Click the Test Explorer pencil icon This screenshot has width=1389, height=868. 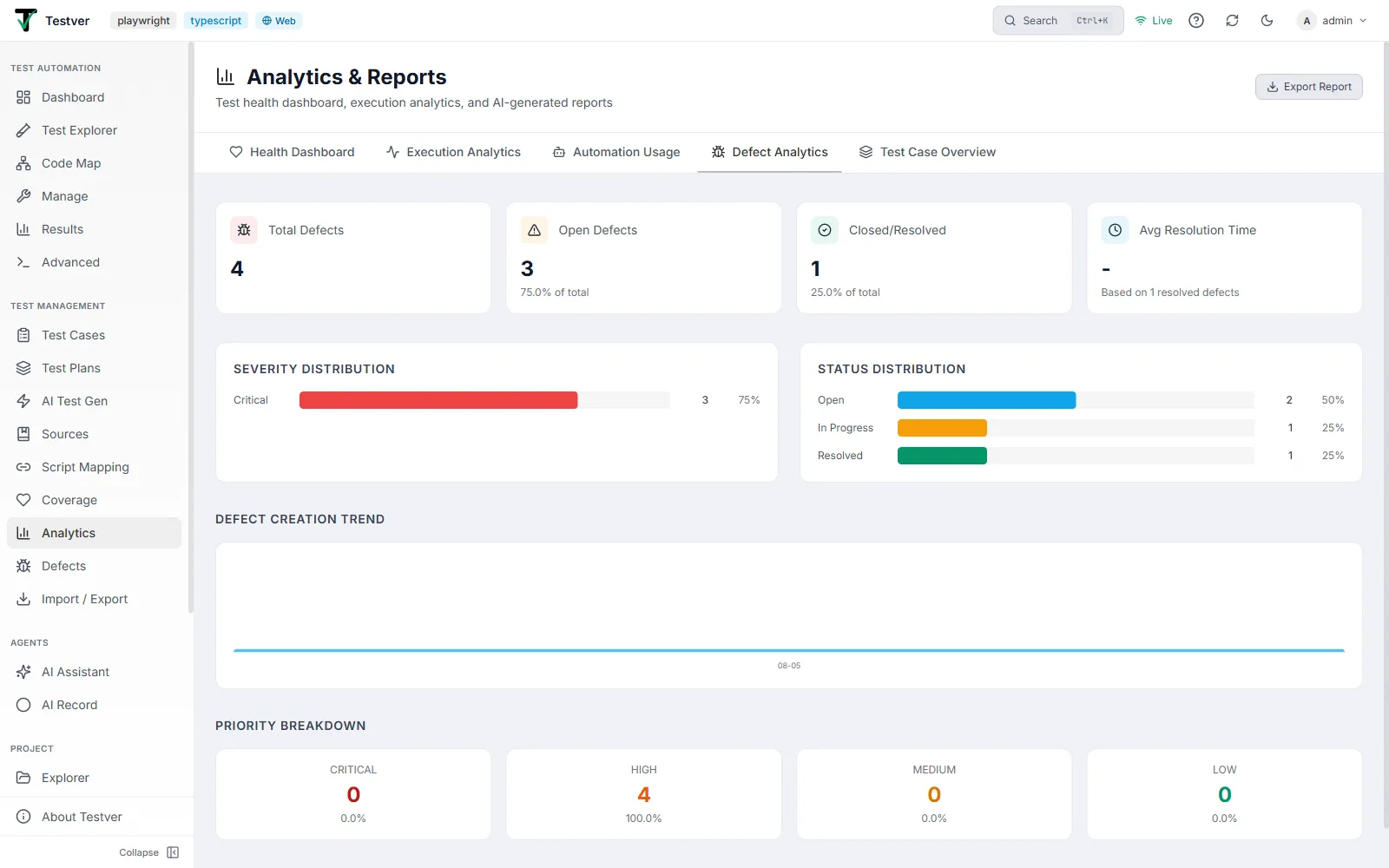coord(23,130)
